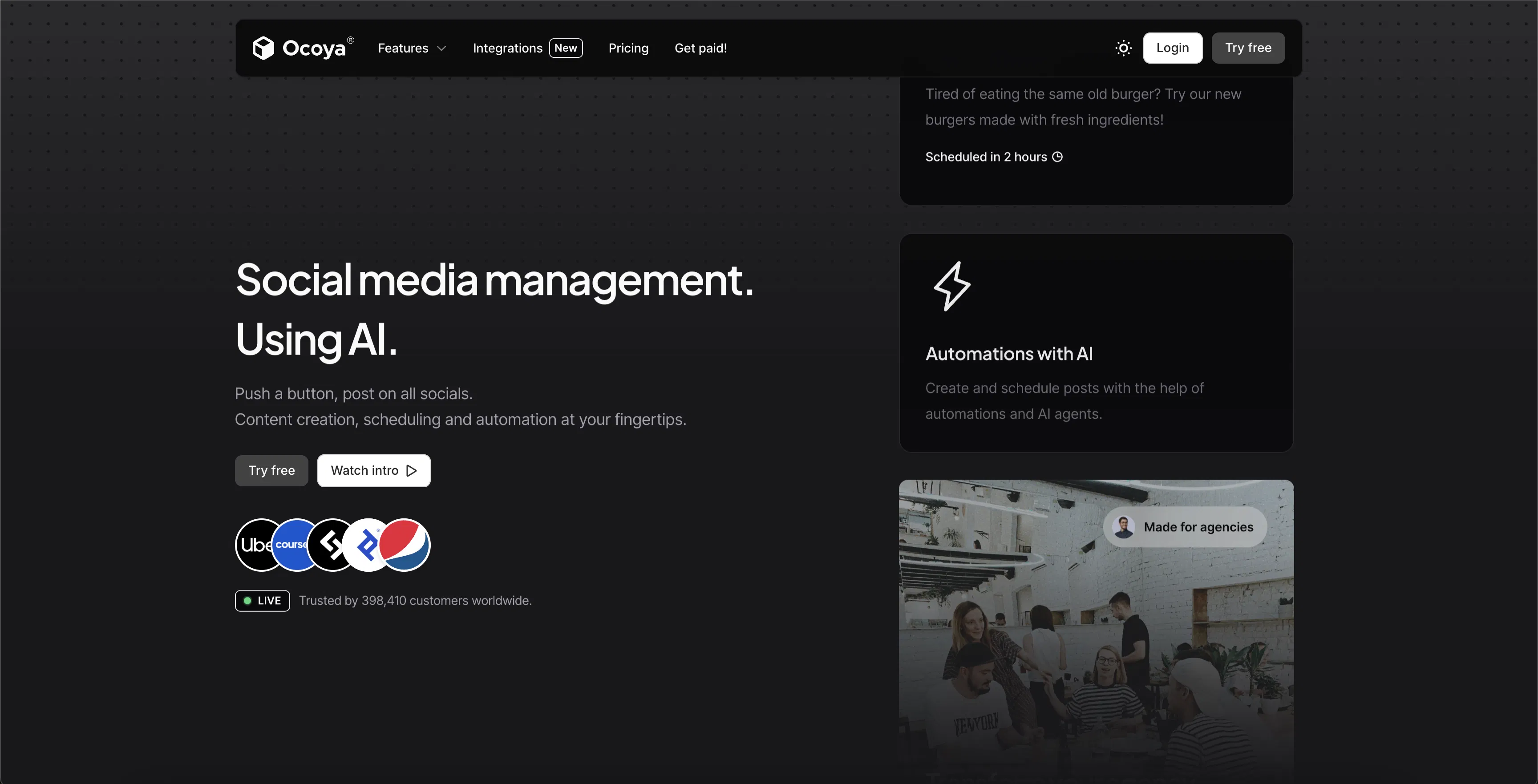Viewport: 1538px width, 784px height.
Task: Click the clock icon beside Scheduled
Action: (x=1057, y=157)
